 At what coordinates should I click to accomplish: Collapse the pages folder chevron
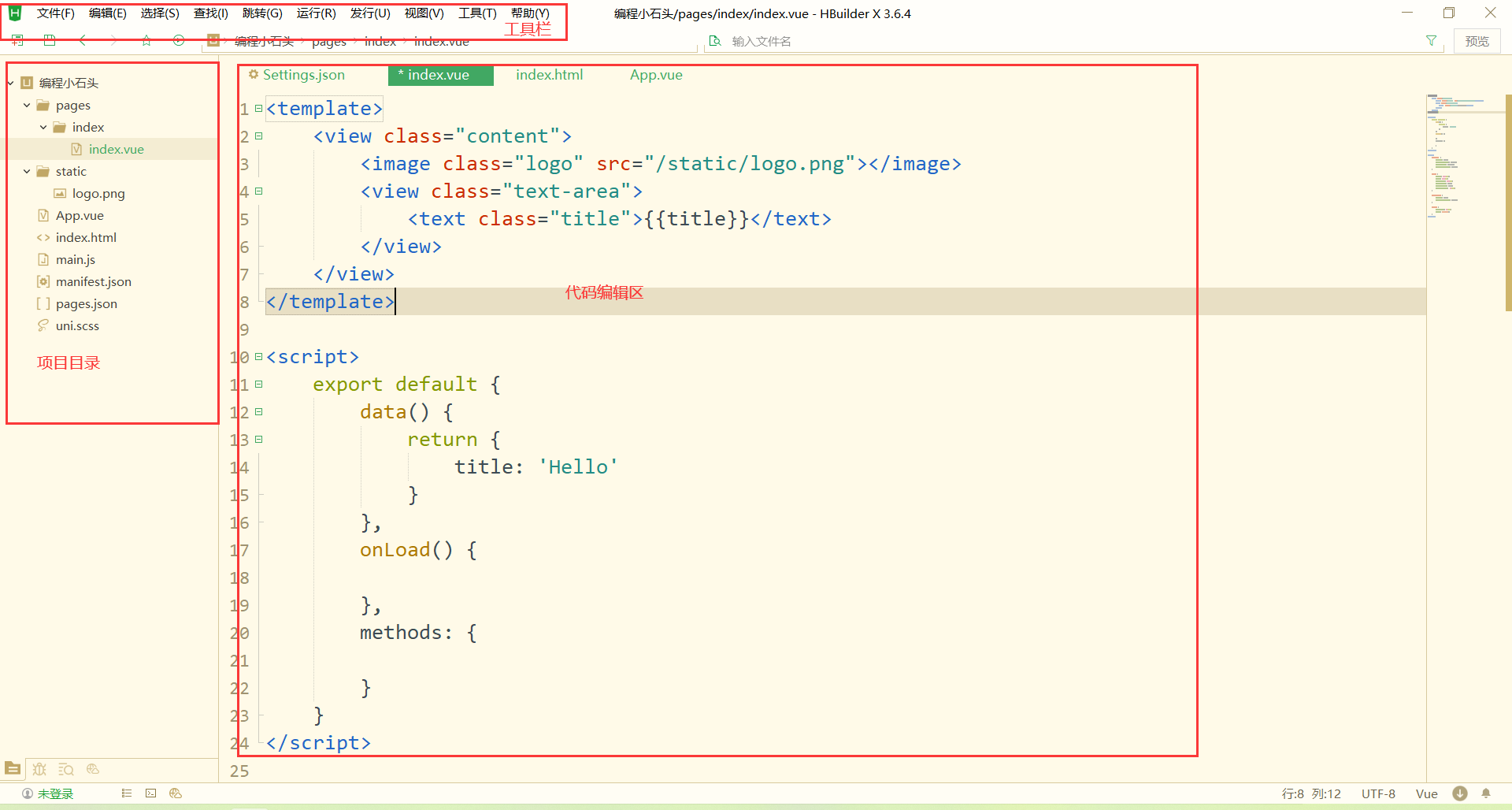pos(27,105)
